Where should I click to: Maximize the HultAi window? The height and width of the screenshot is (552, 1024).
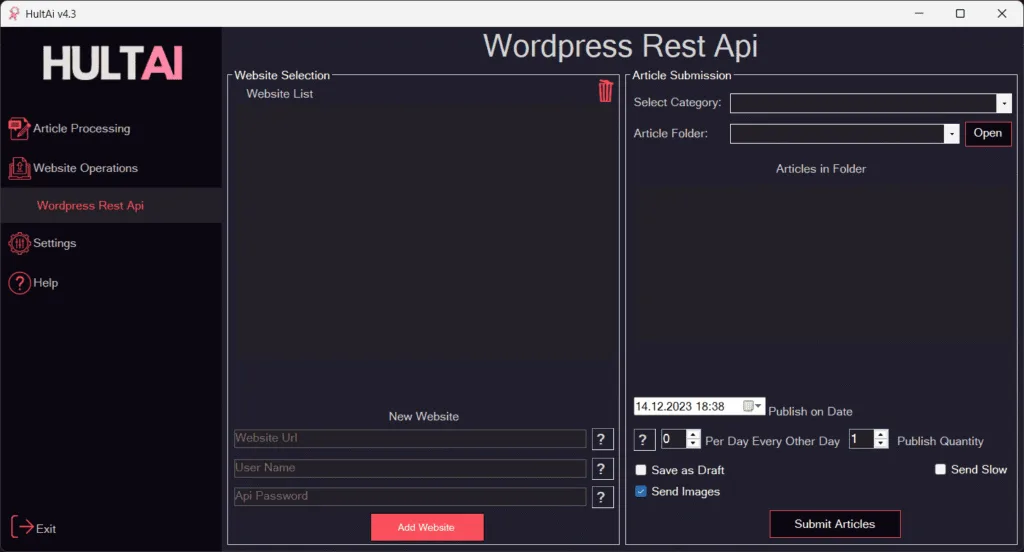click(960, 13)
